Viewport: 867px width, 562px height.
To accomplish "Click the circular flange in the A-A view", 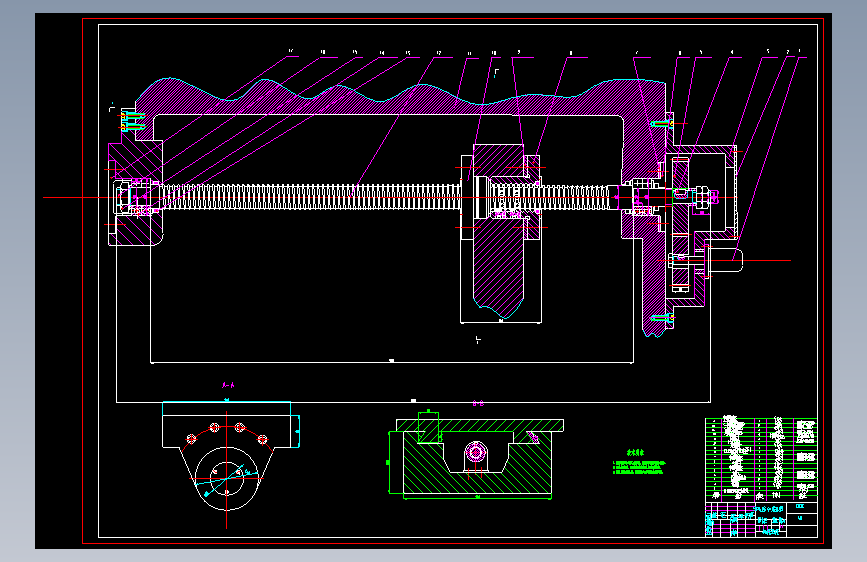I will coord(227,478).
